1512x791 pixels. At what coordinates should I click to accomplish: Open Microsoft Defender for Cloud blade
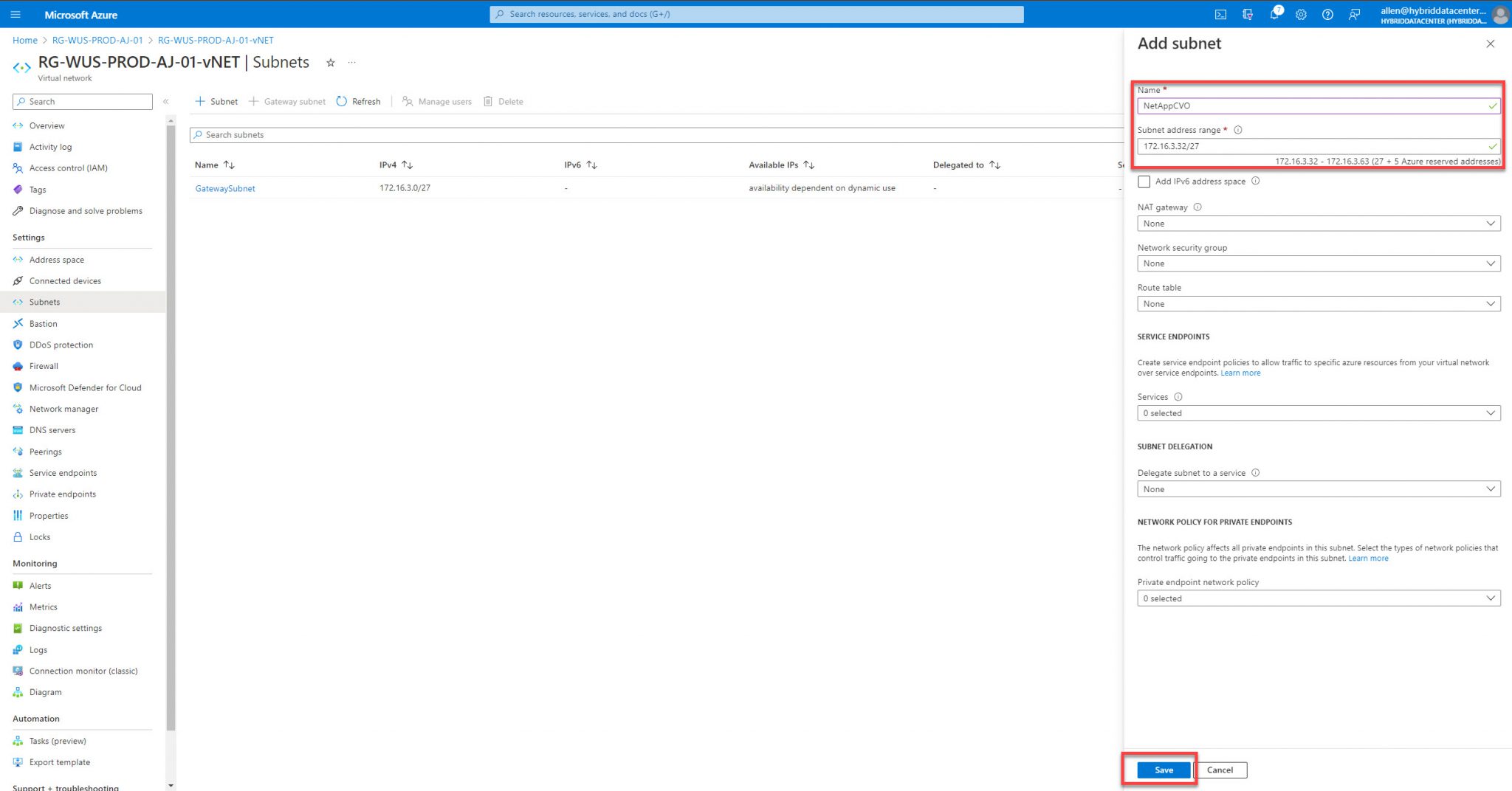[x=85, y=387]
